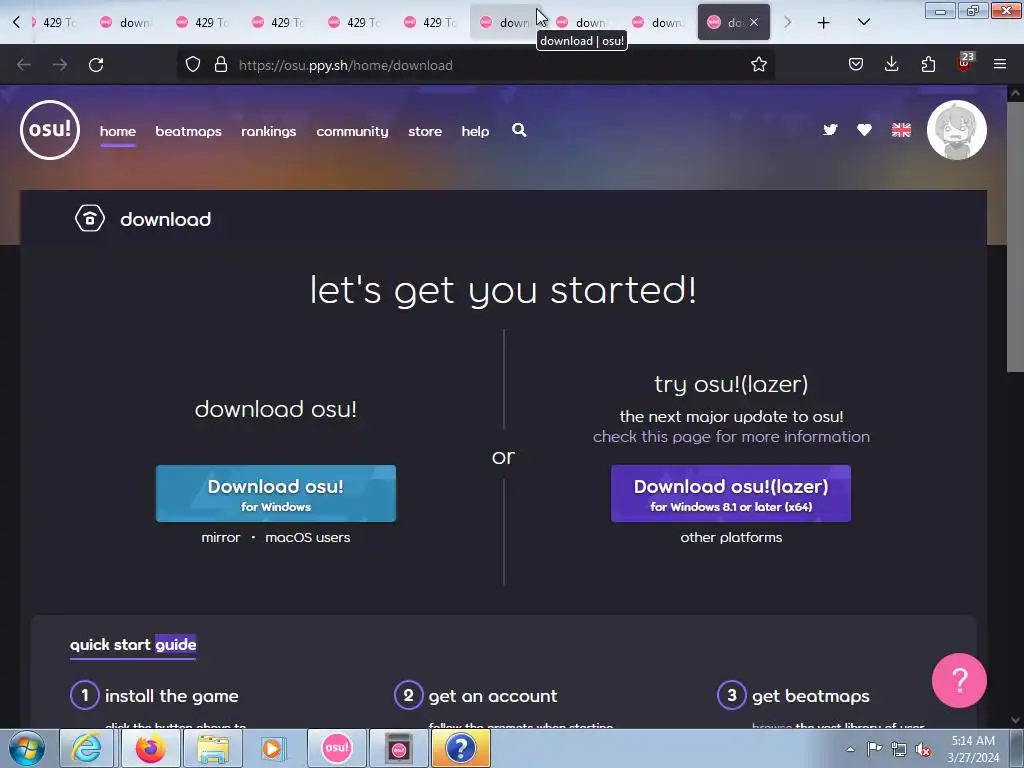Open the help navigation menu
Screen dimensions: 1024x768
(475, 131)
